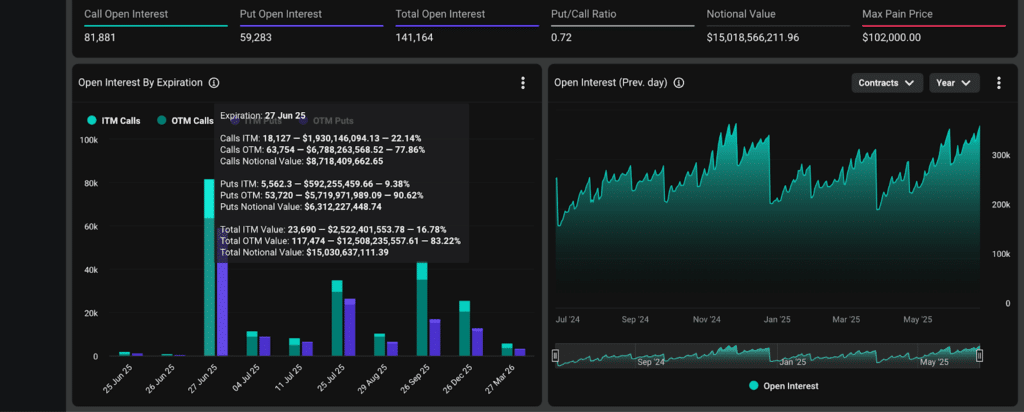Click the Notional Value $15,018,566,211.96
The height and width of the screenshot is (412, 1024).
(753, 38)
